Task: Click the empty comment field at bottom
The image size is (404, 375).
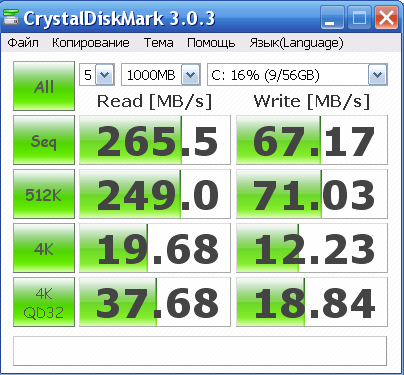Action: pyautogui.click(x=200, y=351)
